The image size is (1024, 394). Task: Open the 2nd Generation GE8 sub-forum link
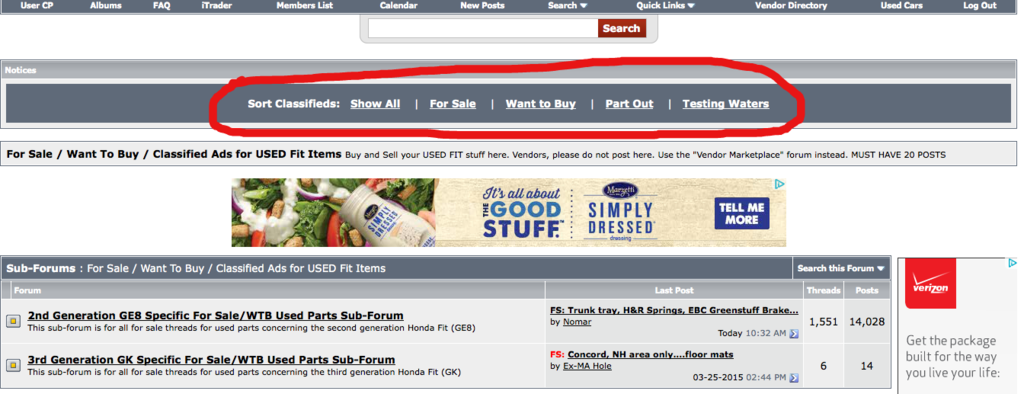tap(216, 316)
